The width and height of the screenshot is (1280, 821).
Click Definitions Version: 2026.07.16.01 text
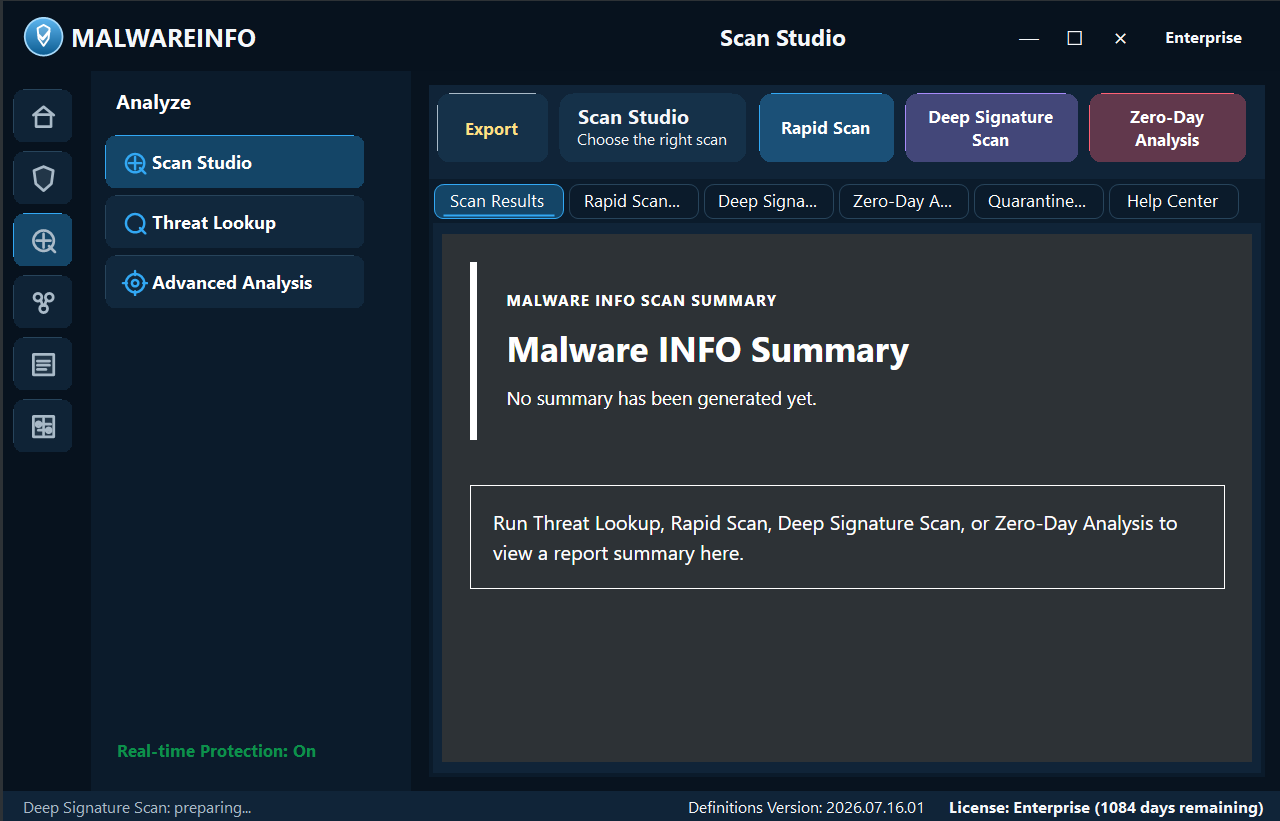pyautogui.click(x=806, y=808)
